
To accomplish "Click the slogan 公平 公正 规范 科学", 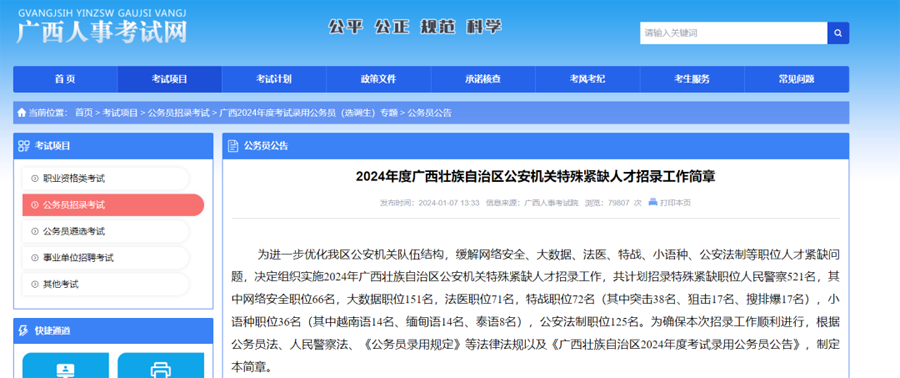I will (415, 26).
